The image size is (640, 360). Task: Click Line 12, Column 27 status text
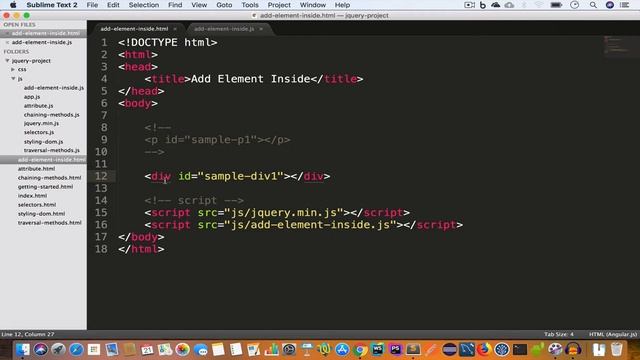[28, 334]
